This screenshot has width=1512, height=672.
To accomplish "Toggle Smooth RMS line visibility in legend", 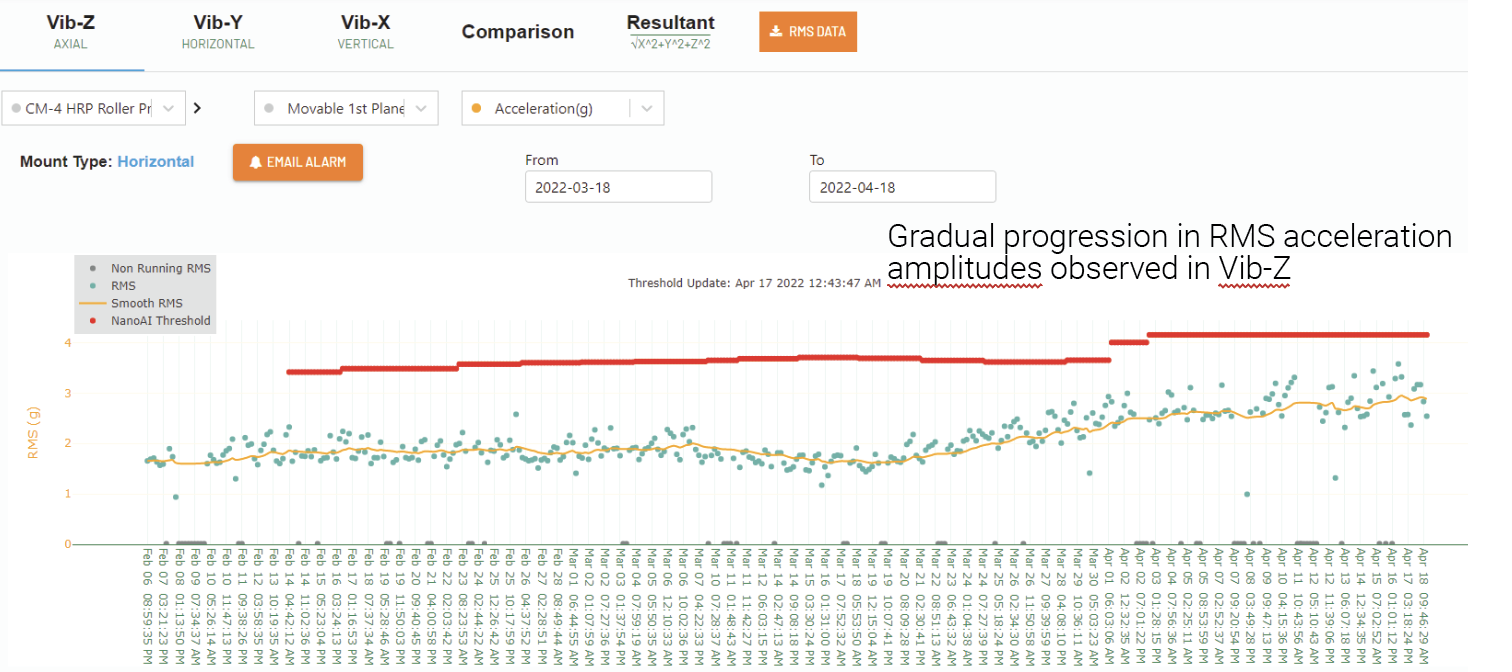I will tap(146, 303).
